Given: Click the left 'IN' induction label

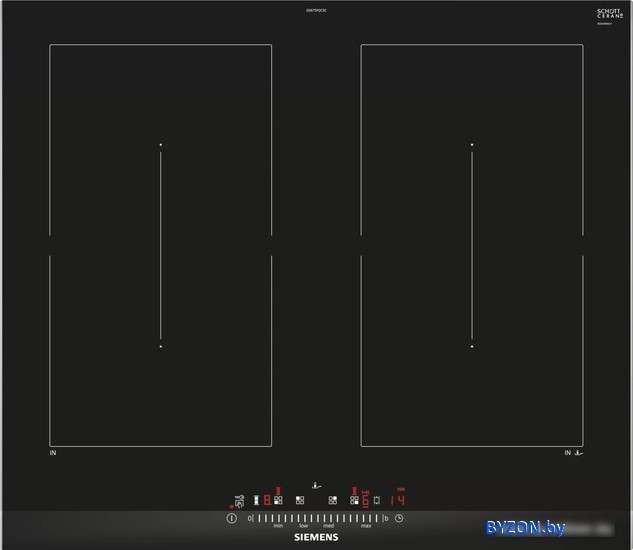Looking at the screenshot, I should 53,453.
